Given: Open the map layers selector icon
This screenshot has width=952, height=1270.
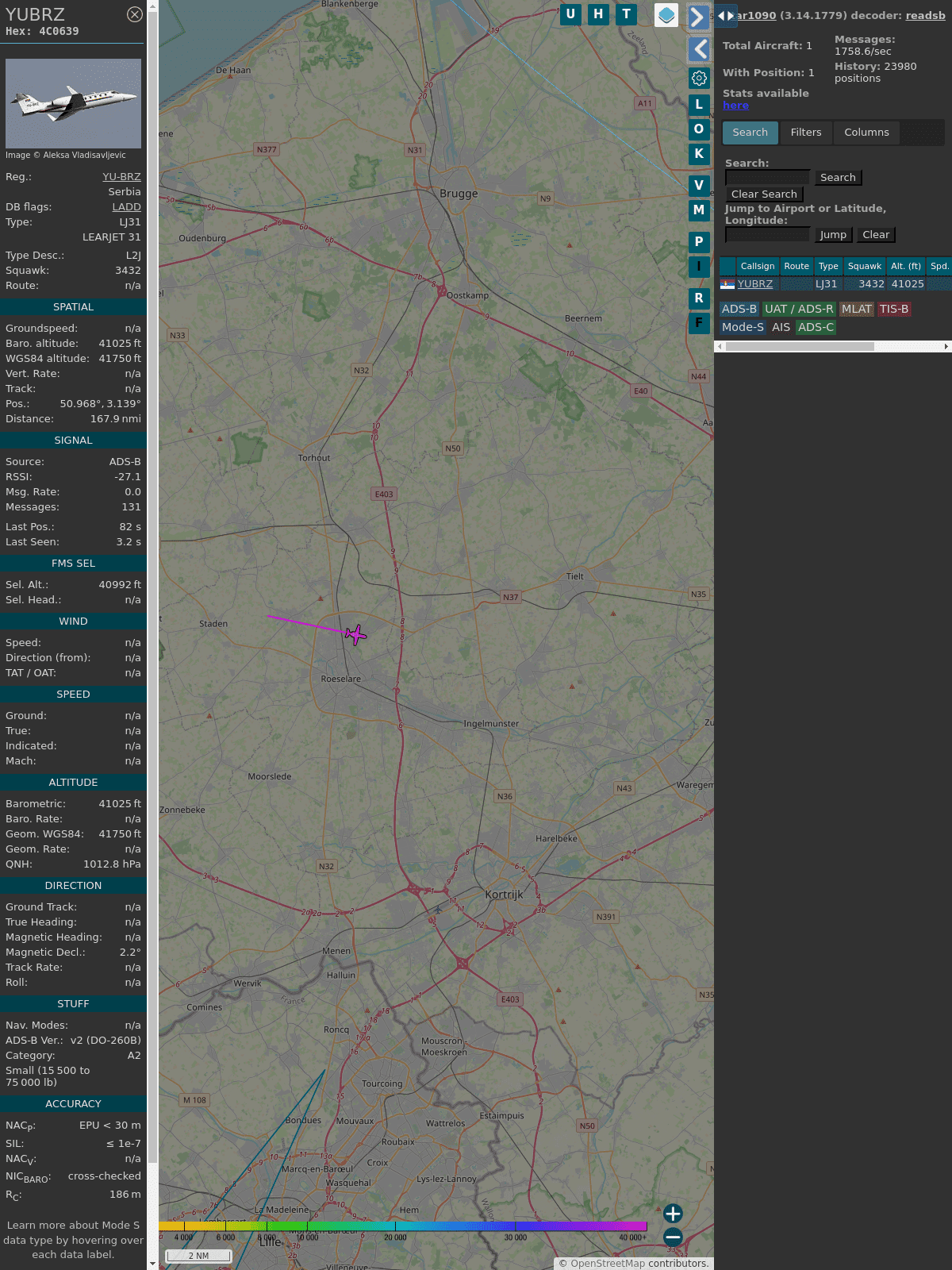Looking at the screenshot, I should click(666, 15).
